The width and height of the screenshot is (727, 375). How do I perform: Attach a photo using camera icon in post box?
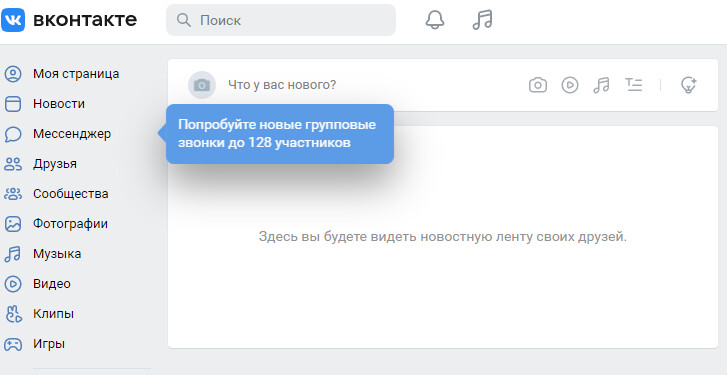click(538, 85)
